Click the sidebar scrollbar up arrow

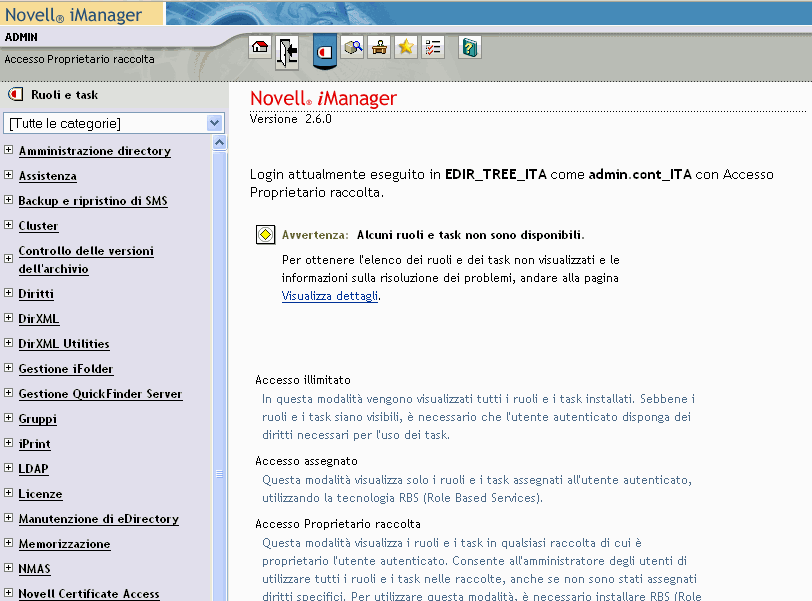(220, 142)
